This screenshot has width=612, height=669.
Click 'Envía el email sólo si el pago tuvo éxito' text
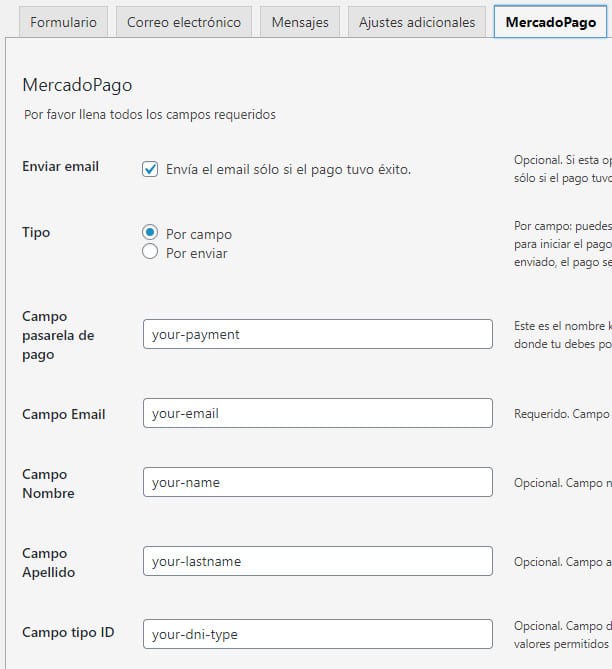pos(288,169)
